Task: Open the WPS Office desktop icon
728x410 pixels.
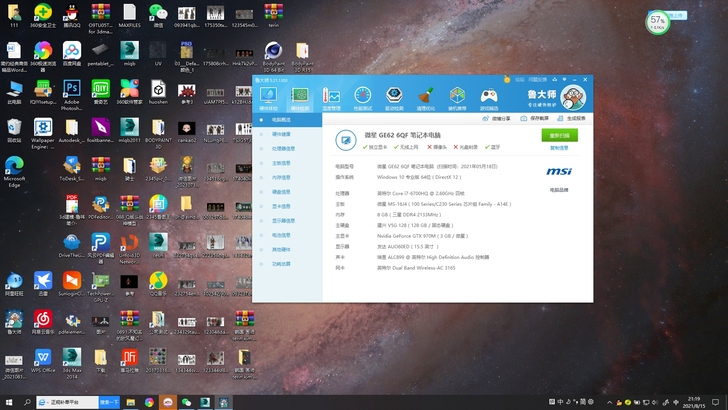Action: (43, 360)
